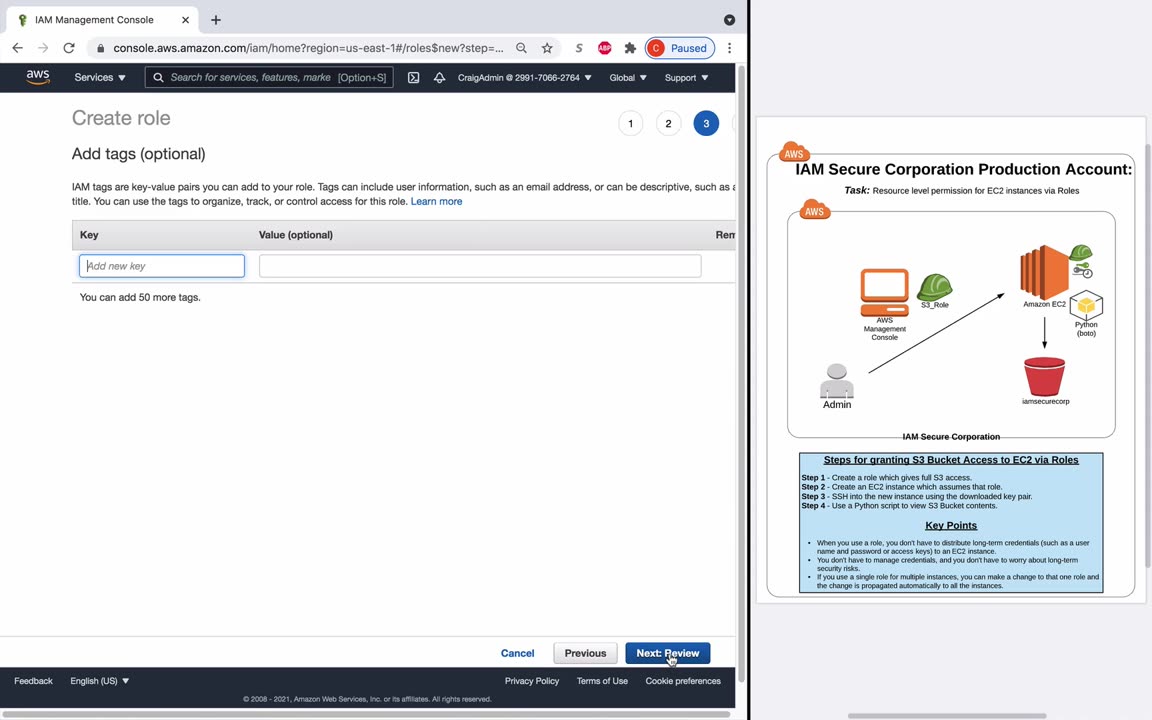Go to step 2 indicator

[x=668, y=123]
